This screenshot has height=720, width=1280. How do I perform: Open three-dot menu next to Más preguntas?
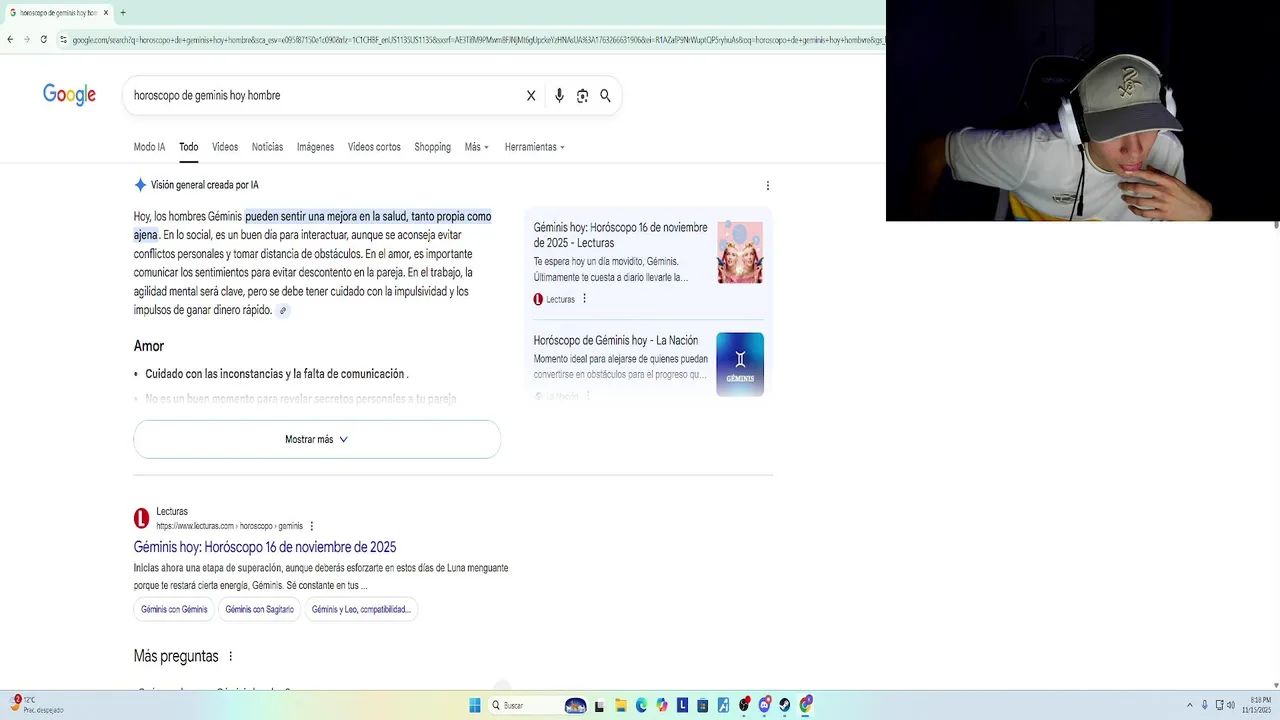pyautogui.click(x=230, y=656)
